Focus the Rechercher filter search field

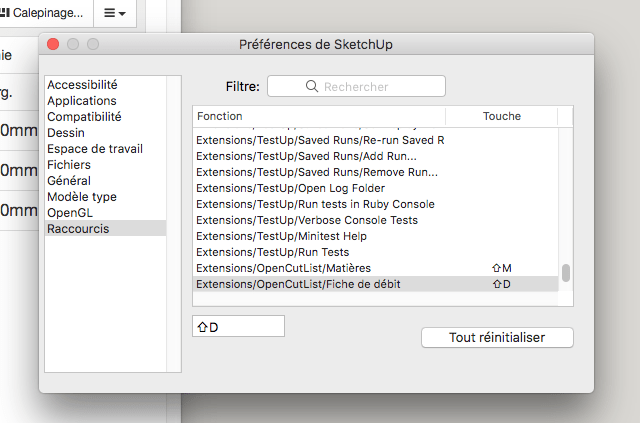[356, 86]
